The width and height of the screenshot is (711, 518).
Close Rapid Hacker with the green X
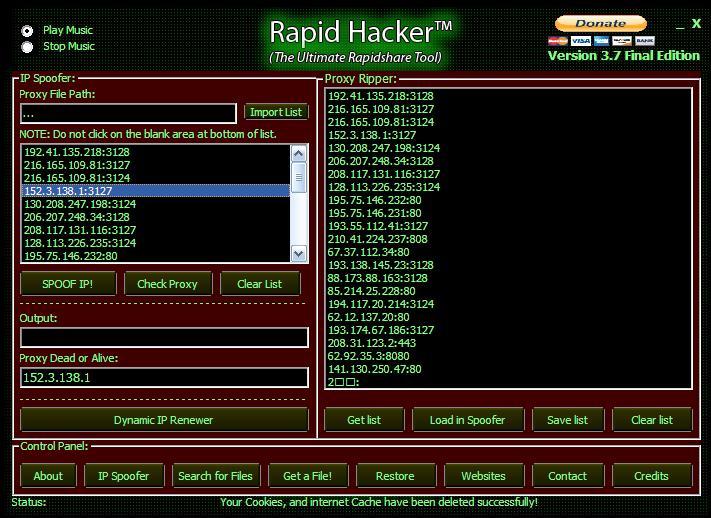696,24
